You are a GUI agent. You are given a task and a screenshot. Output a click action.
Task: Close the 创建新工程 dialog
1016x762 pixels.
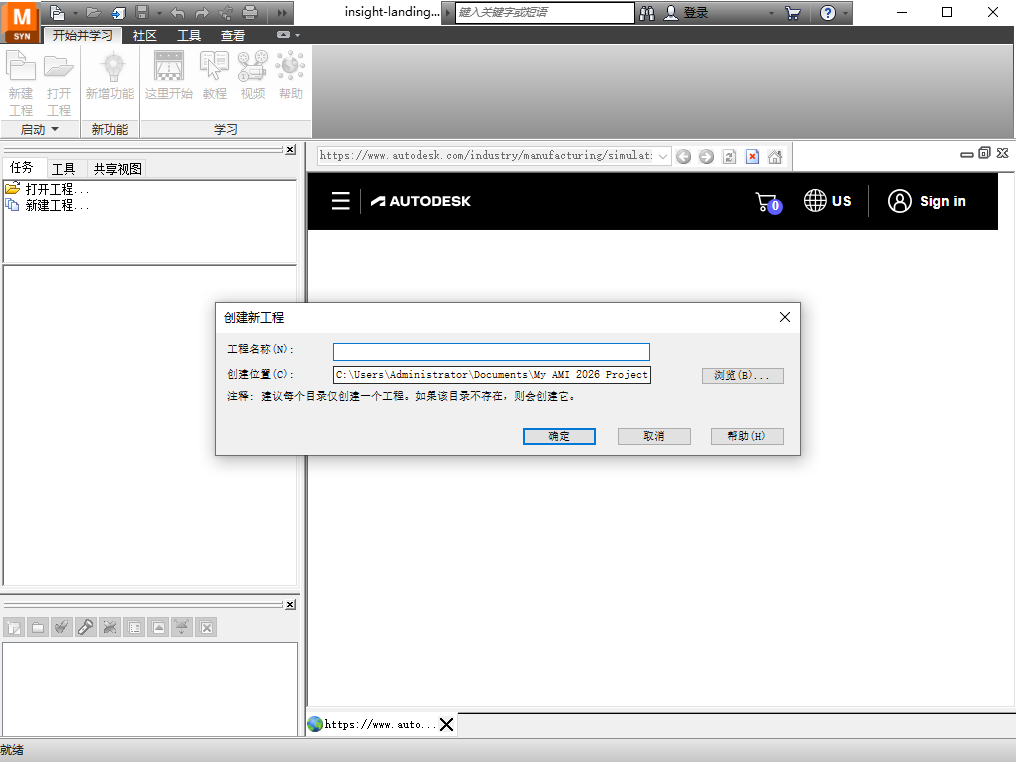pos(784,317)
